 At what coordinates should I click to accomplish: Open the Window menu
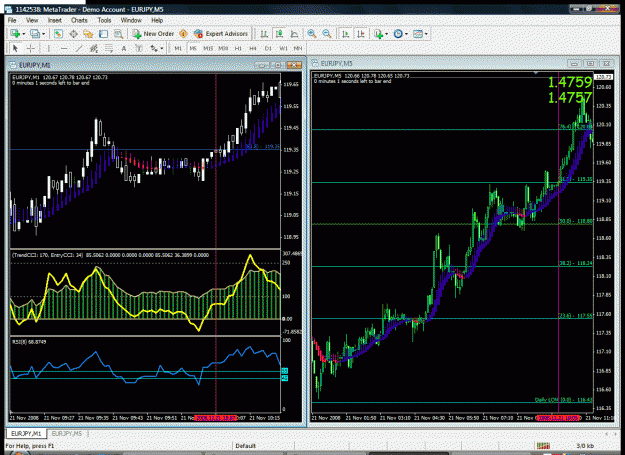pyautogui.click(x=131, y=20)
